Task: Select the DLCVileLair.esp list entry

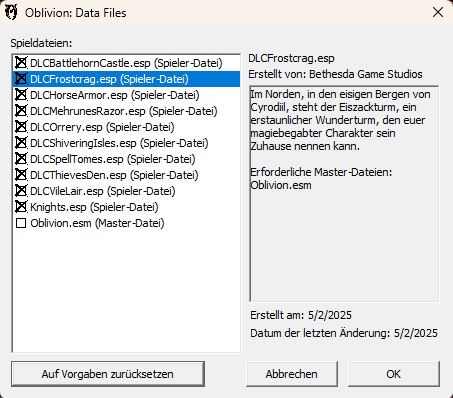Action: pyautogui.click(x=103, y=191)
